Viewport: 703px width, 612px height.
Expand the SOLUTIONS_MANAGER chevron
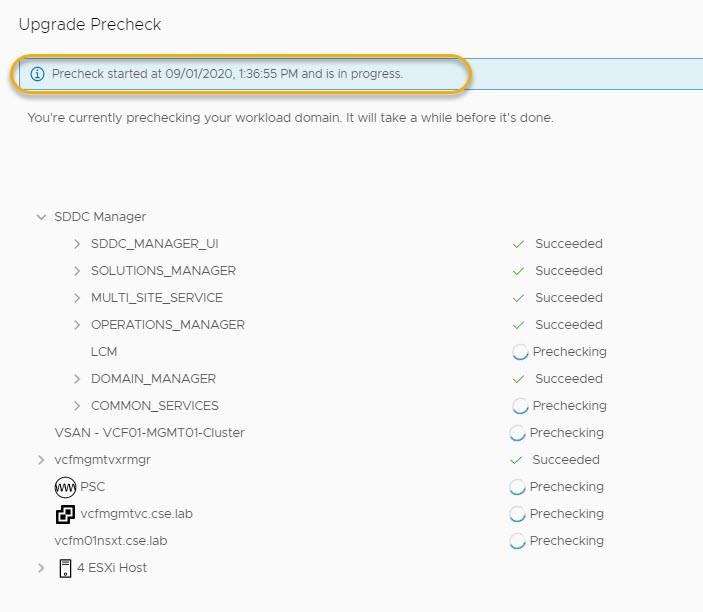(78, 271)
